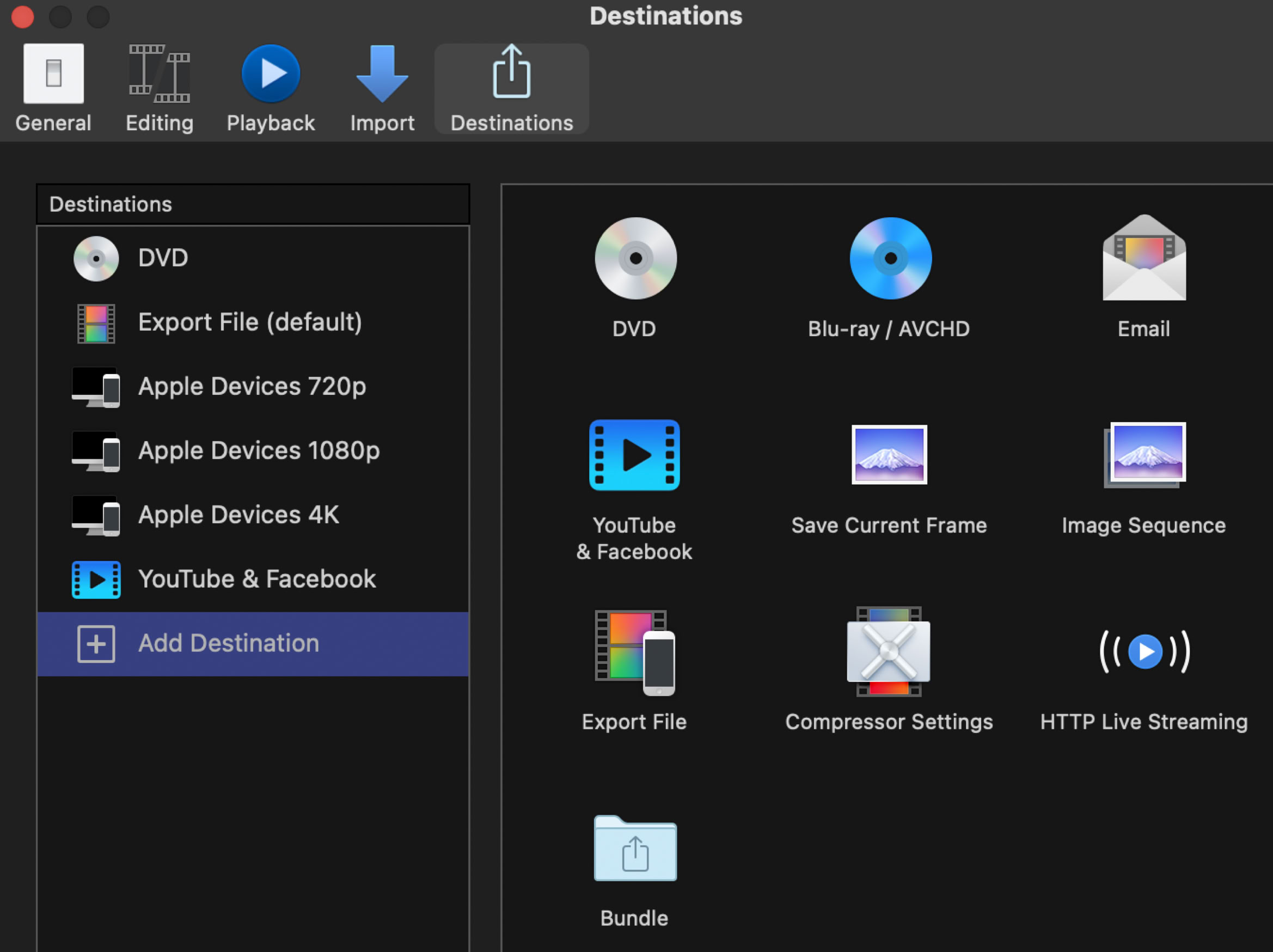Click the Blu-ray / AVCHD disc icon

pyautogui.click(x=890, y=259)
